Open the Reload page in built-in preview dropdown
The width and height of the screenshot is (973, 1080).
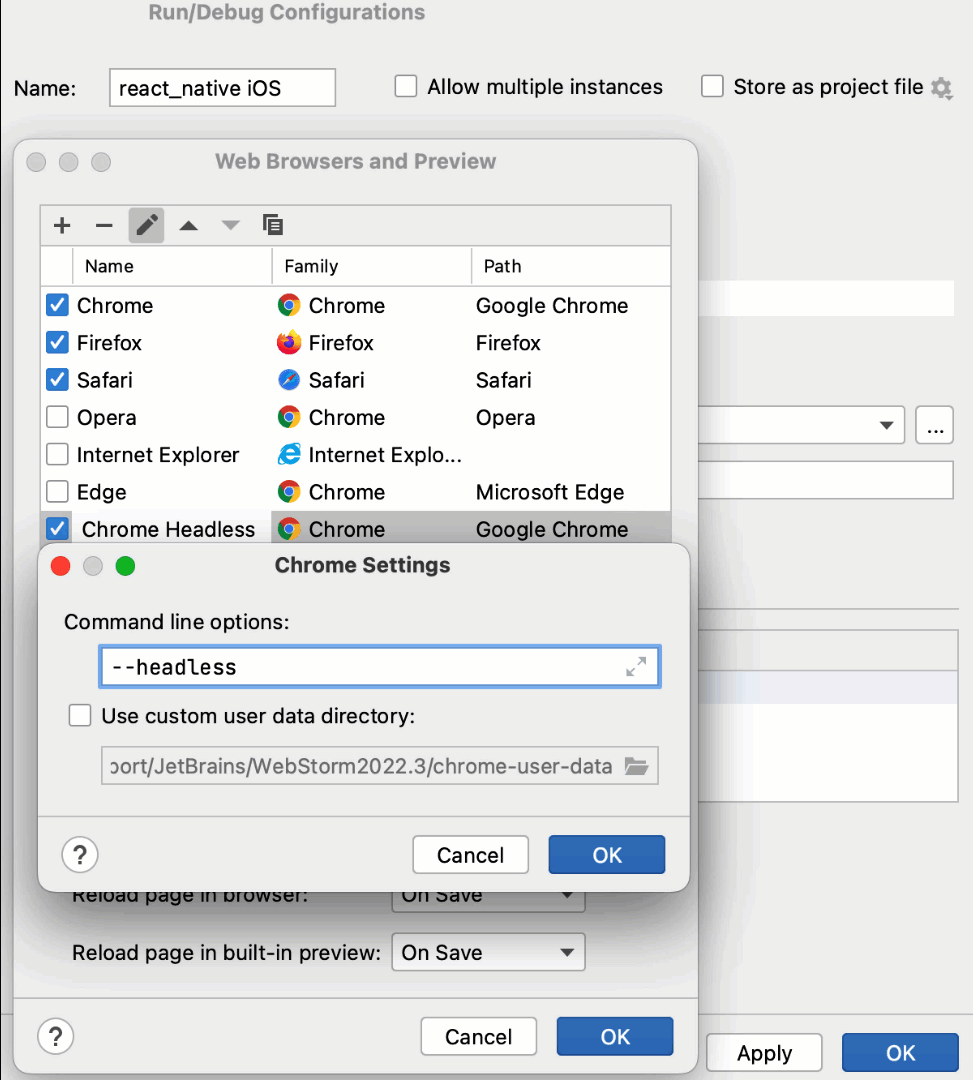(487, 952)
